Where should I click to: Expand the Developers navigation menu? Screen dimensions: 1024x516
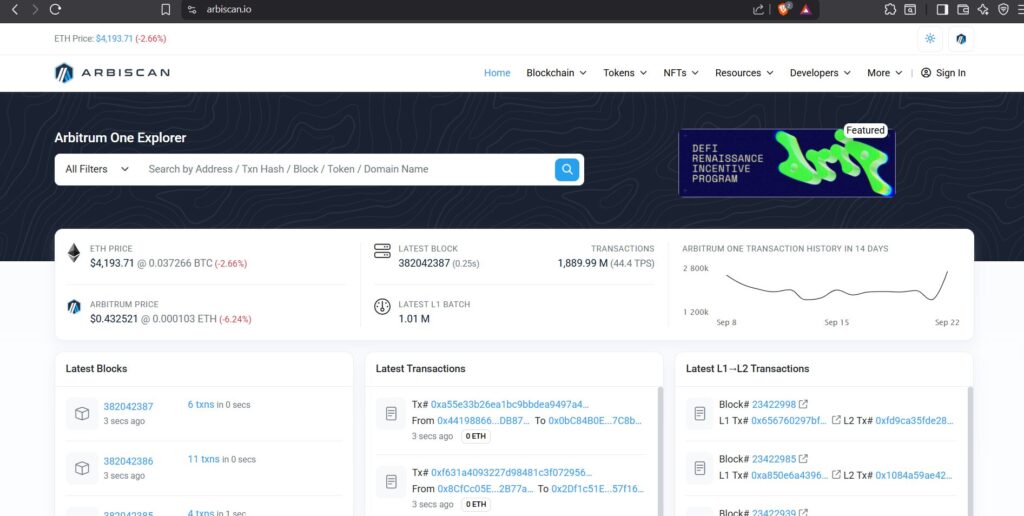pyautogui.click(x=820, y=73)
